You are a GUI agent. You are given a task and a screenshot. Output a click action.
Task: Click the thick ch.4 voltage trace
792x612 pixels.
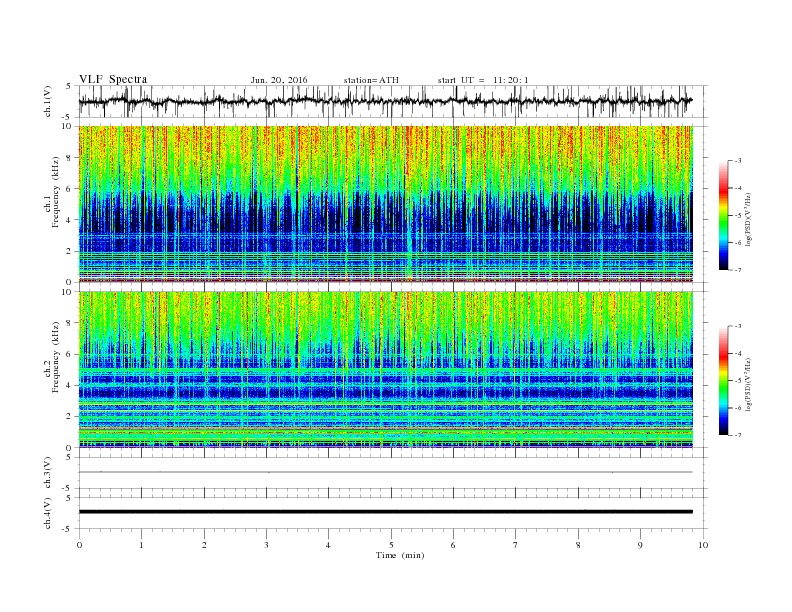point(386,512)
